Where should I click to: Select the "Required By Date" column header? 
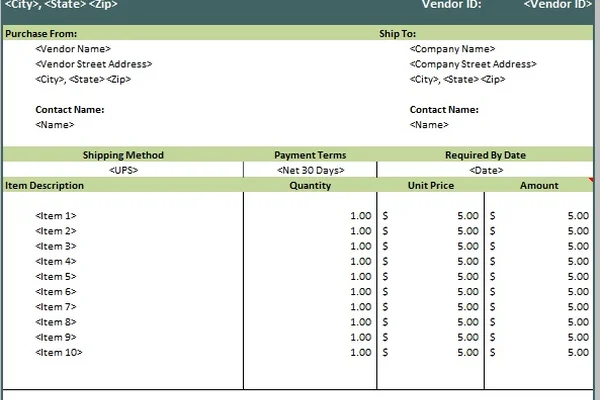[485, 155]
